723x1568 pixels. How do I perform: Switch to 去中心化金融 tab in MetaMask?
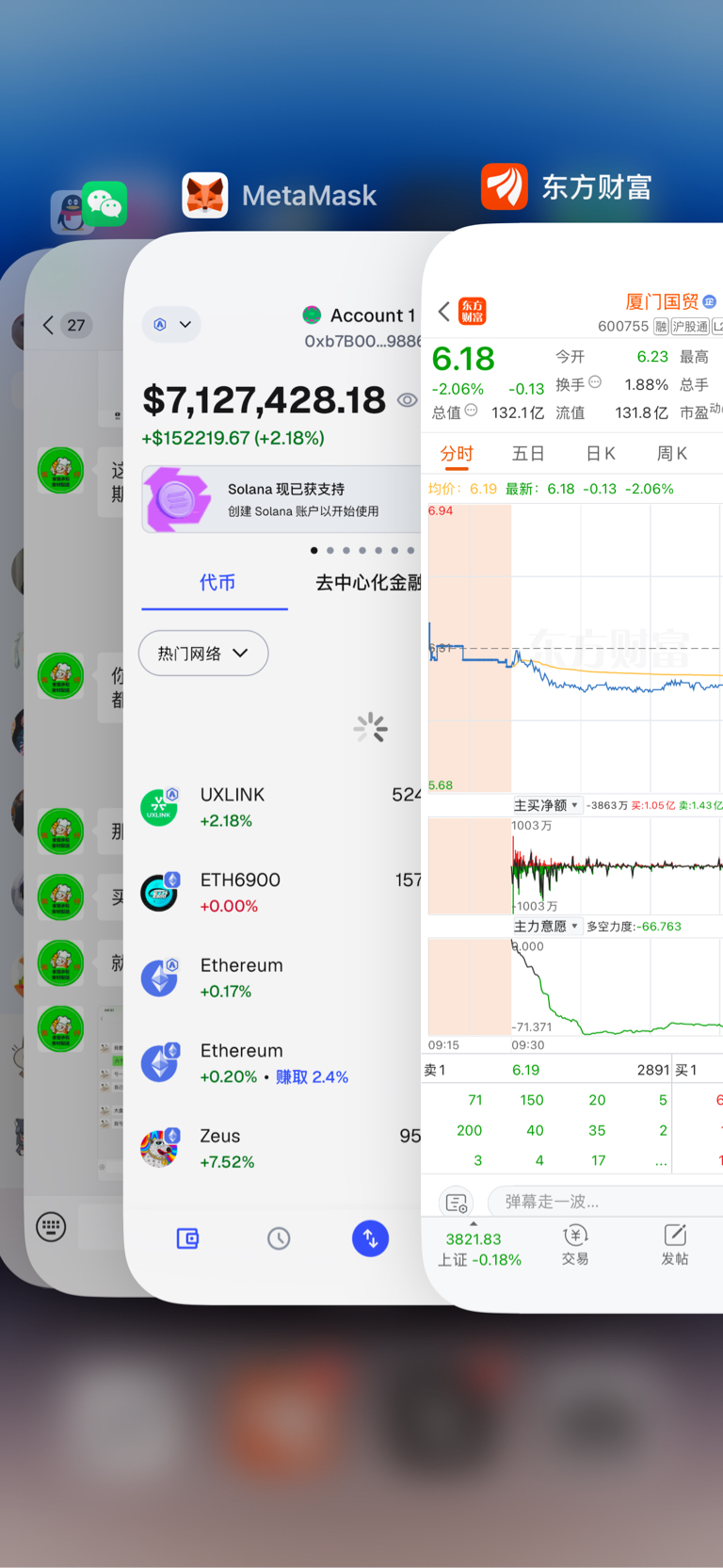(x=368, y=583)
